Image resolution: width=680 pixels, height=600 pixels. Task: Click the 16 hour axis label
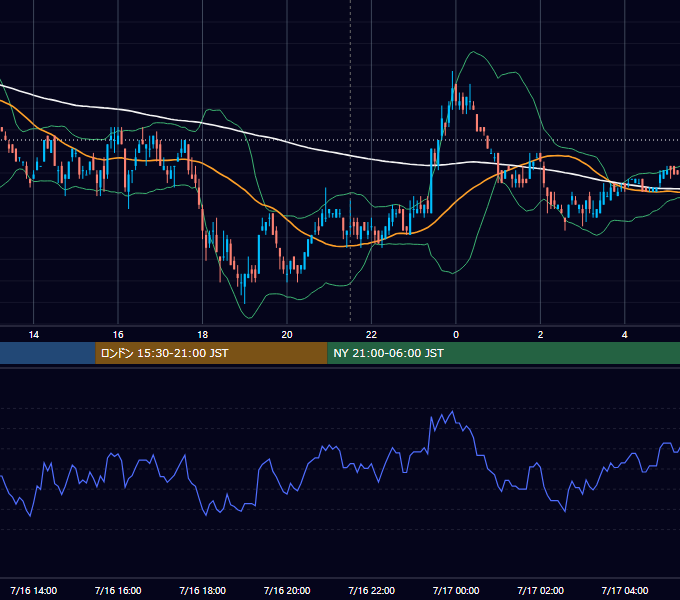[118, 335]
